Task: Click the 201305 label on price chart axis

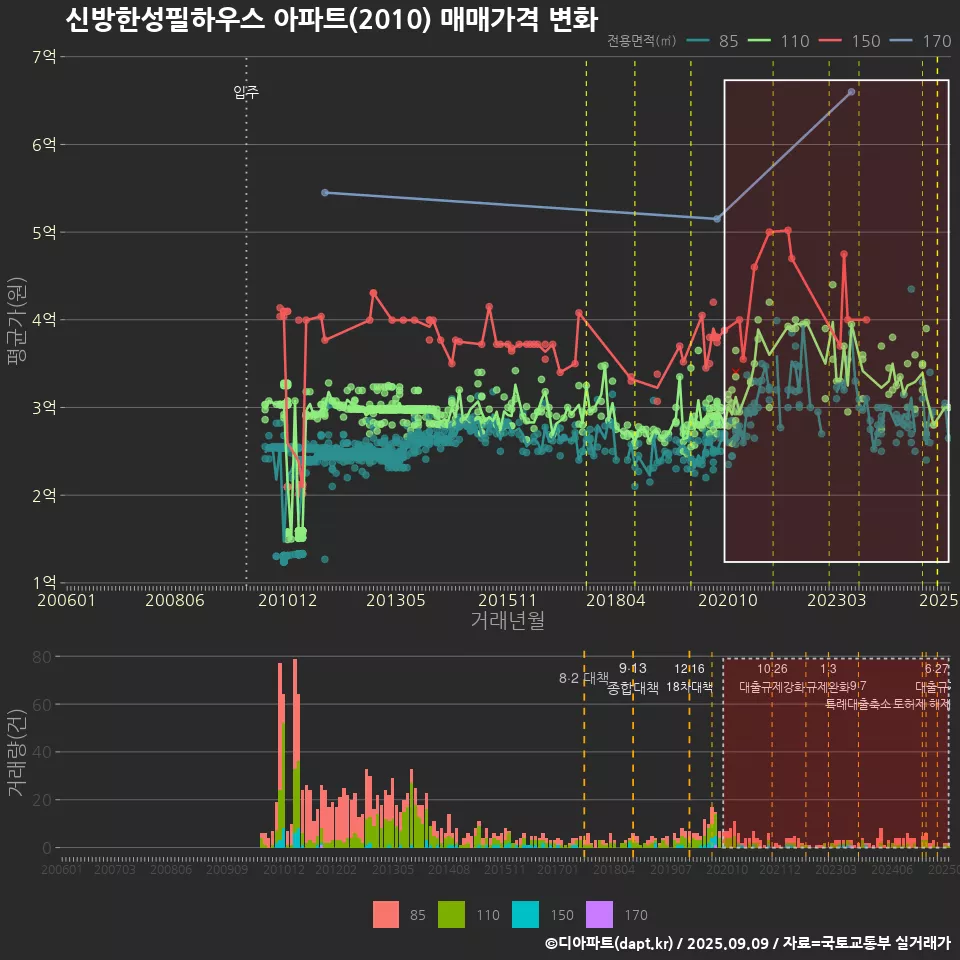Action: click(x=396, y=600)
